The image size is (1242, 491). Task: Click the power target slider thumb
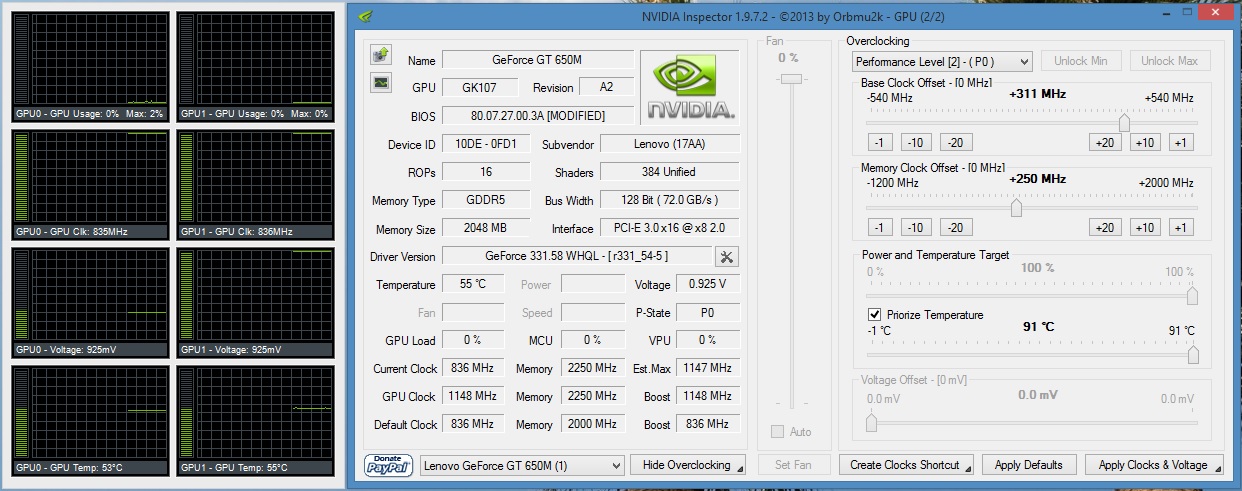[1193, 295]
